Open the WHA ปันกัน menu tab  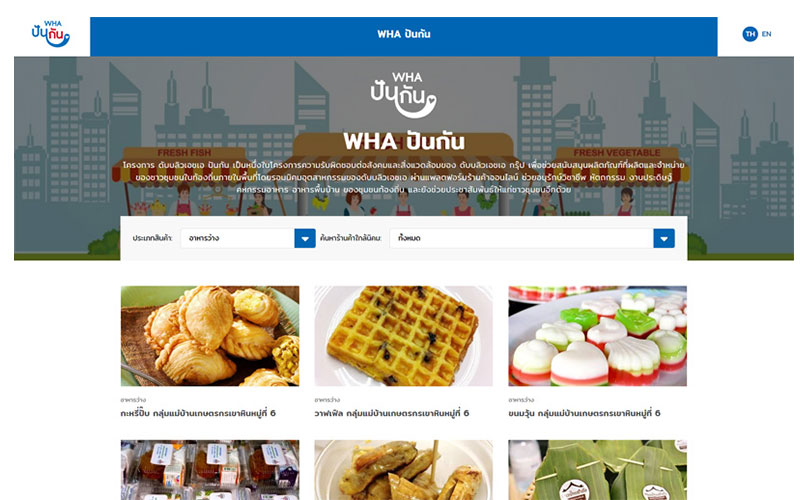pos(403,36)
